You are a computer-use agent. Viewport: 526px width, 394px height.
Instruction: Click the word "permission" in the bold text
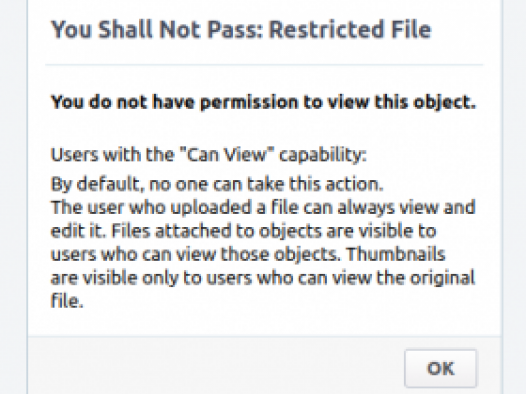[x=249, y=103]
